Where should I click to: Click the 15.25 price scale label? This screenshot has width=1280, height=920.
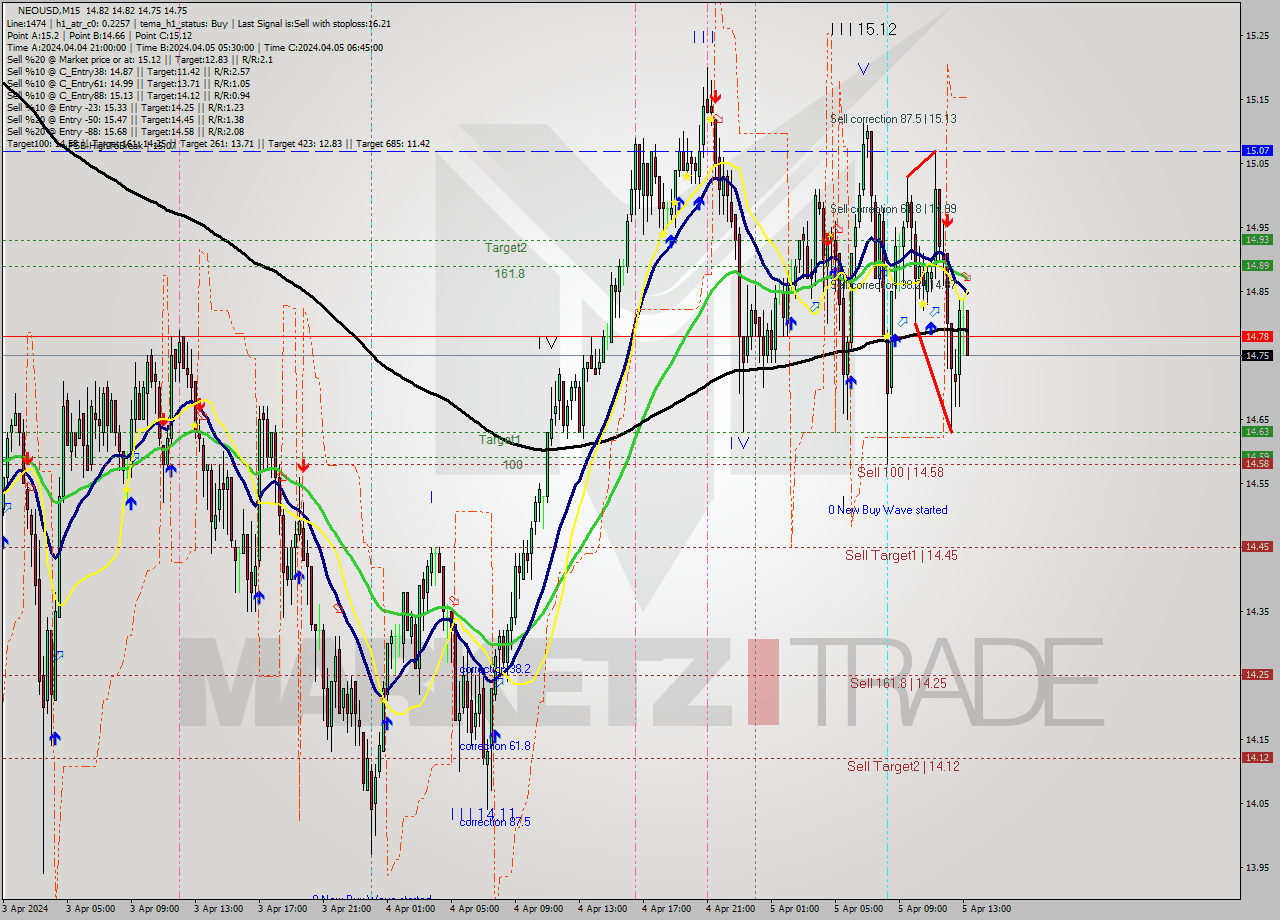1256,35
